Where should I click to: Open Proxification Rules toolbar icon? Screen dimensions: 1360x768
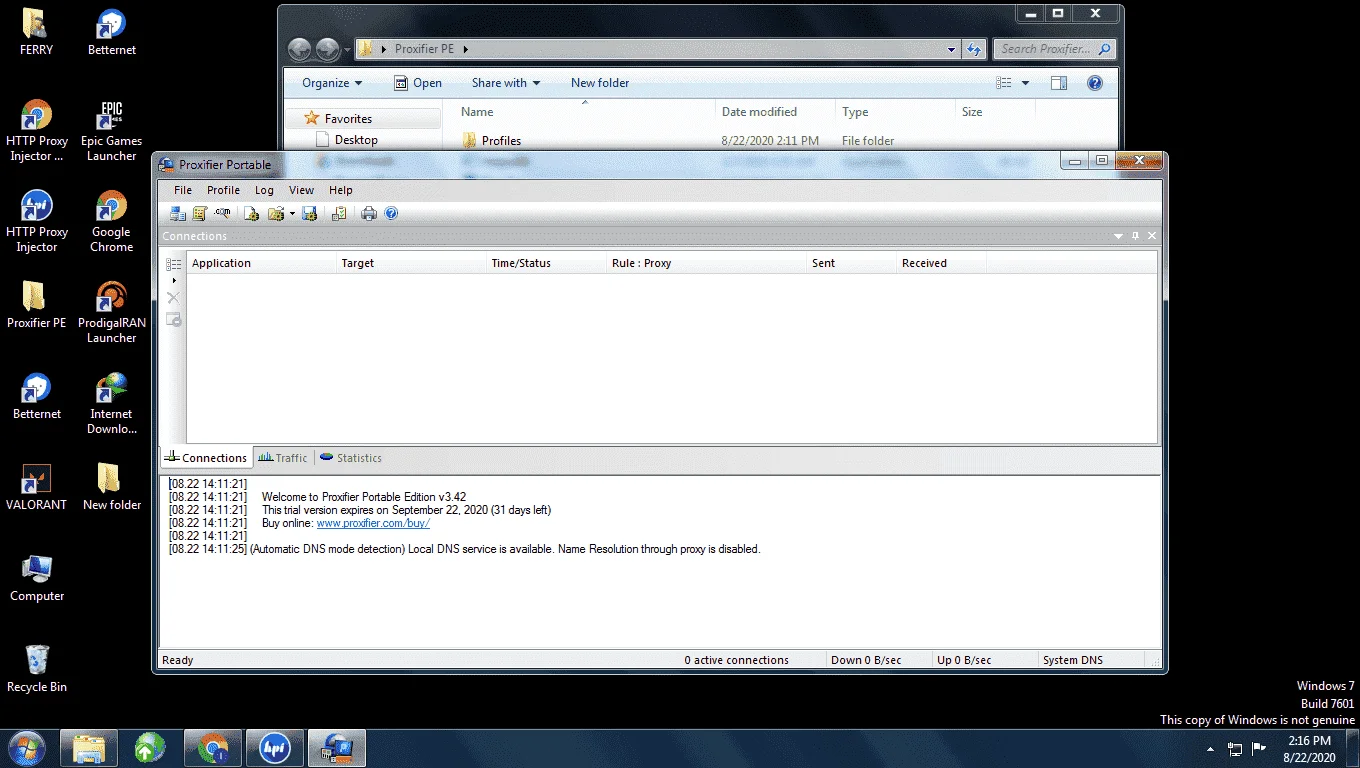click(200, 213)
